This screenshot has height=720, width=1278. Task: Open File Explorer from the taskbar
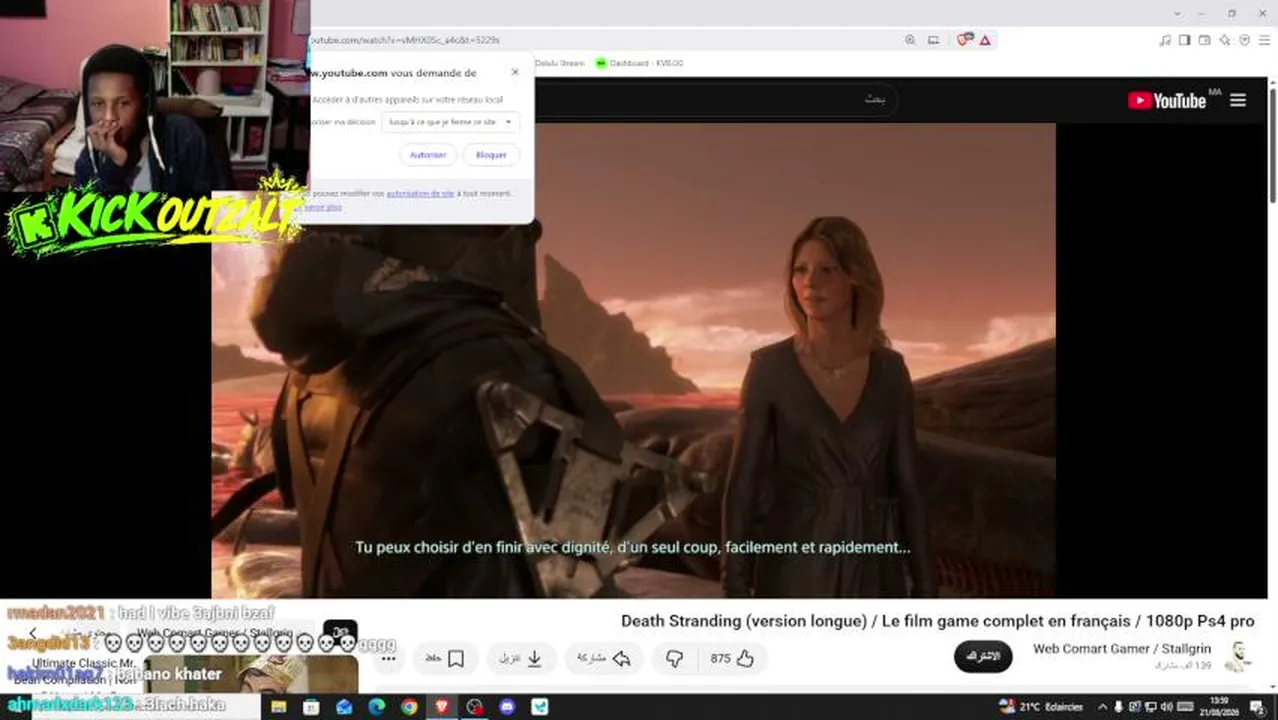278,707
